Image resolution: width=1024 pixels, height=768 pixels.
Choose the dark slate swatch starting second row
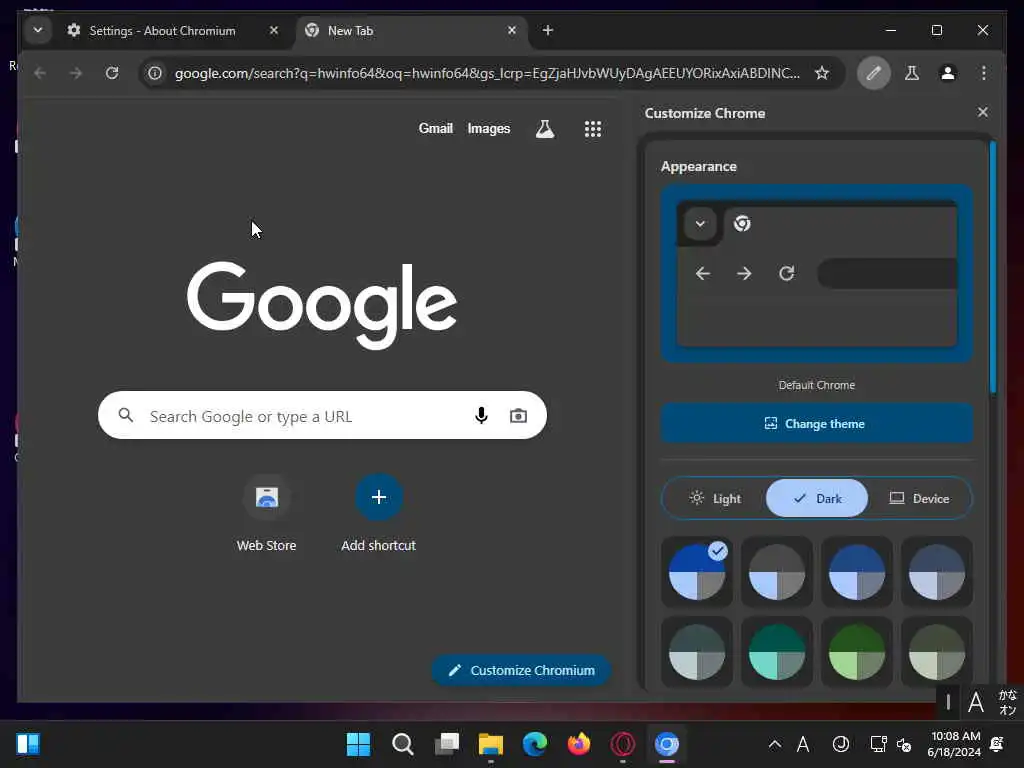click(x=697, y=652)
